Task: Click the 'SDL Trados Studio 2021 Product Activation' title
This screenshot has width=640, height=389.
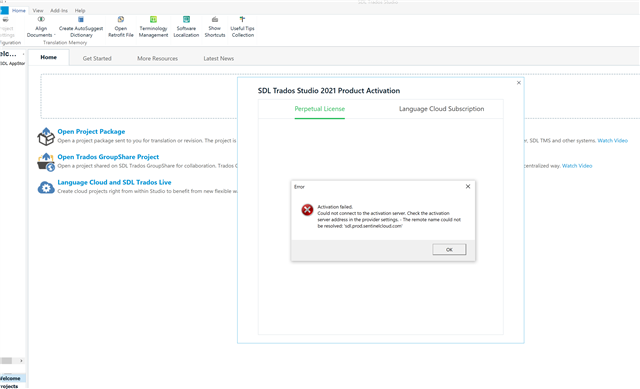Action: pyautogui.click(x=329, y=91)
